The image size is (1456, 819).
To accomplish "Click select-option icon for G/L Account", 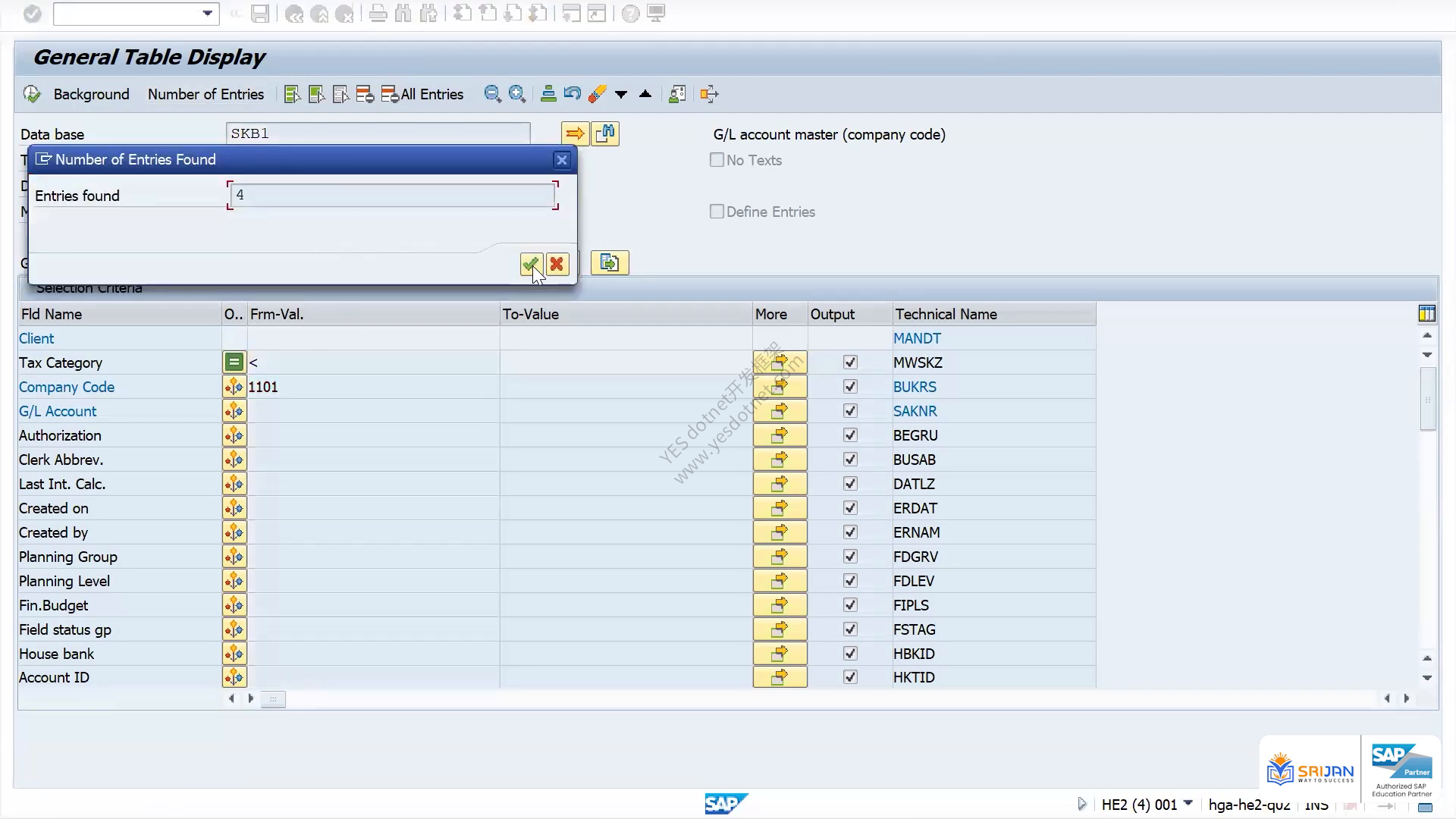I will pos(234,411).
